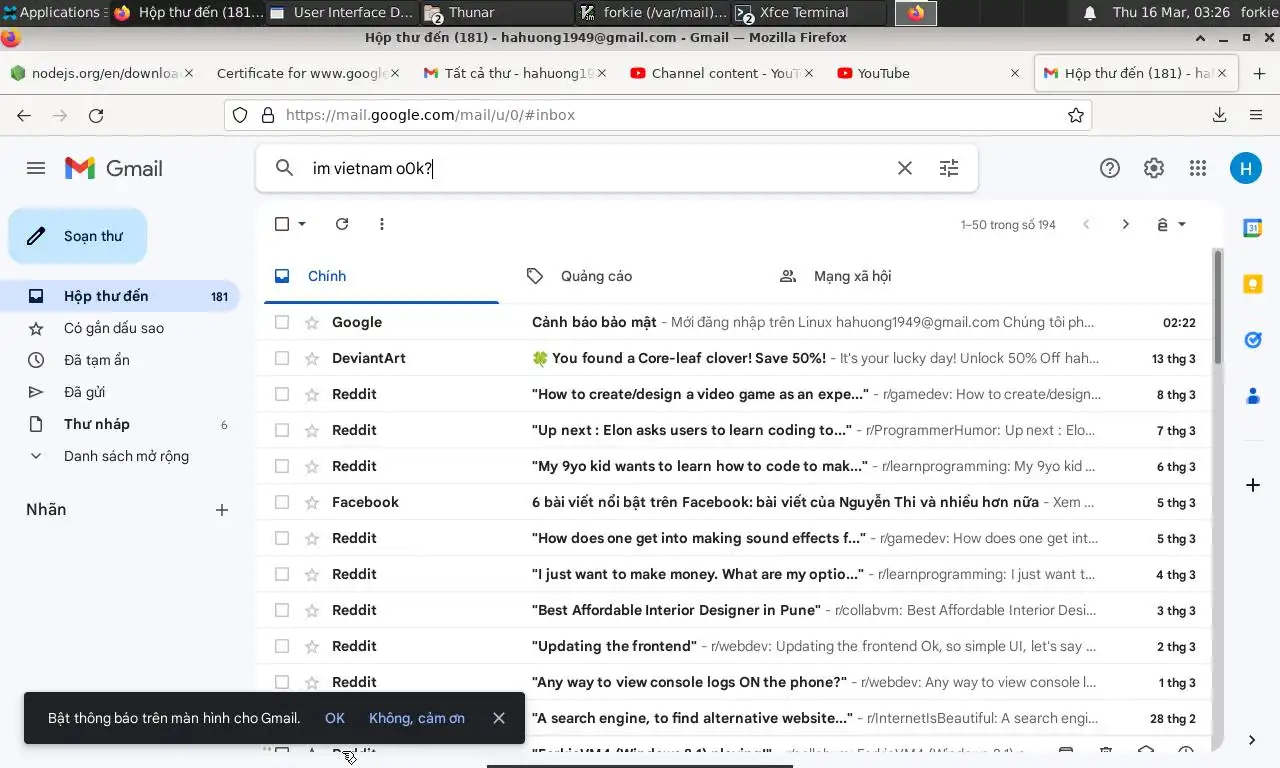The image size is (1280, 768).
Task: Open Applications menu in Xfce panel
Action: (x=52, y=12)
